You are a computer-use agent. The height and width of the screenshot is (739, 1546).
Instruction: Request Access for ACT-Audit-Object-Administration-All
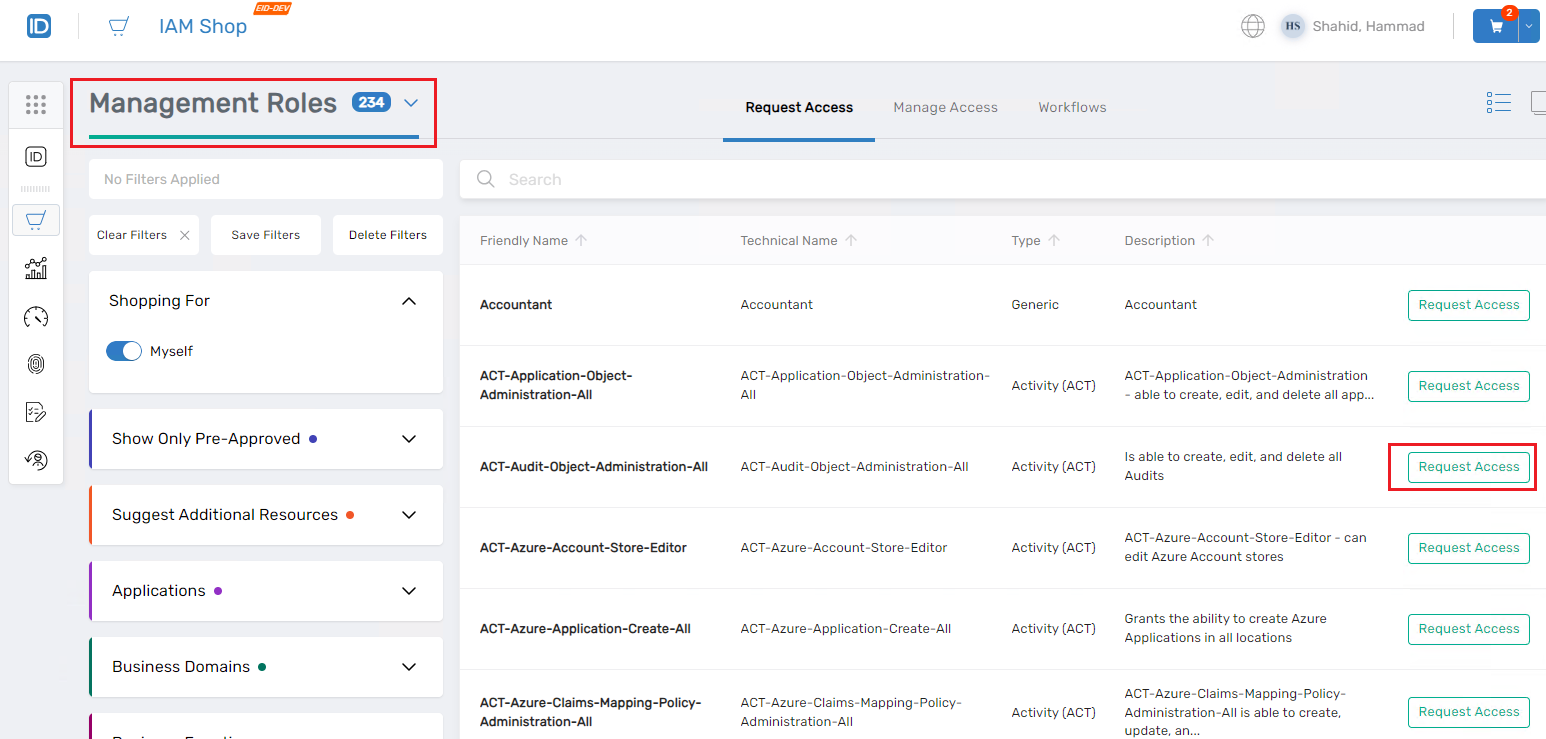point(1469,467)
